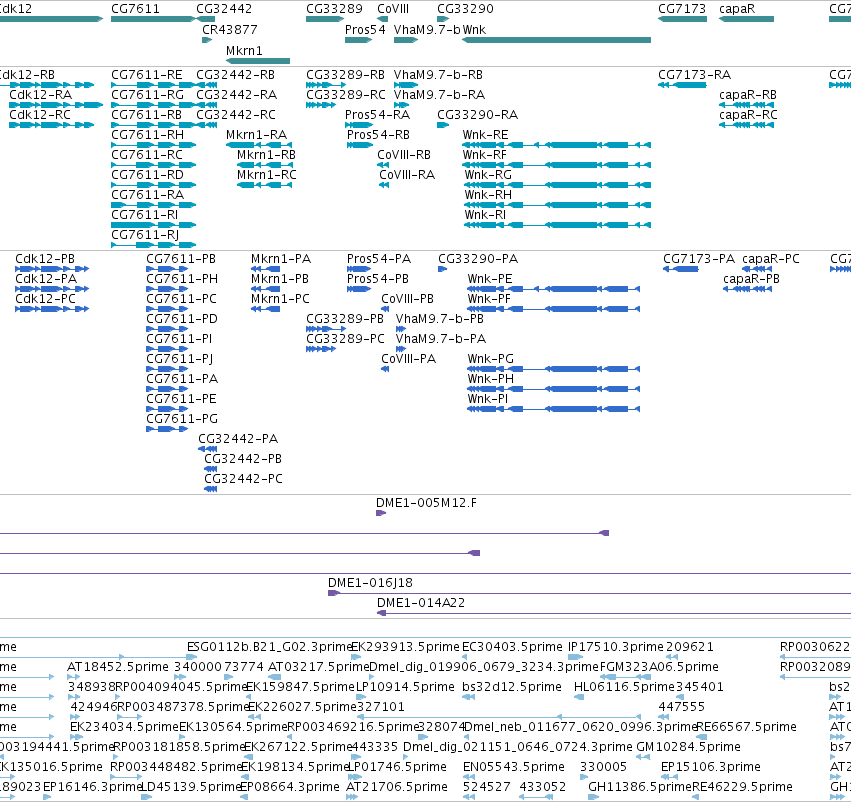Open EST EN05543.5prime
Viewport: 851px width, 802px height.
point(513,767)
